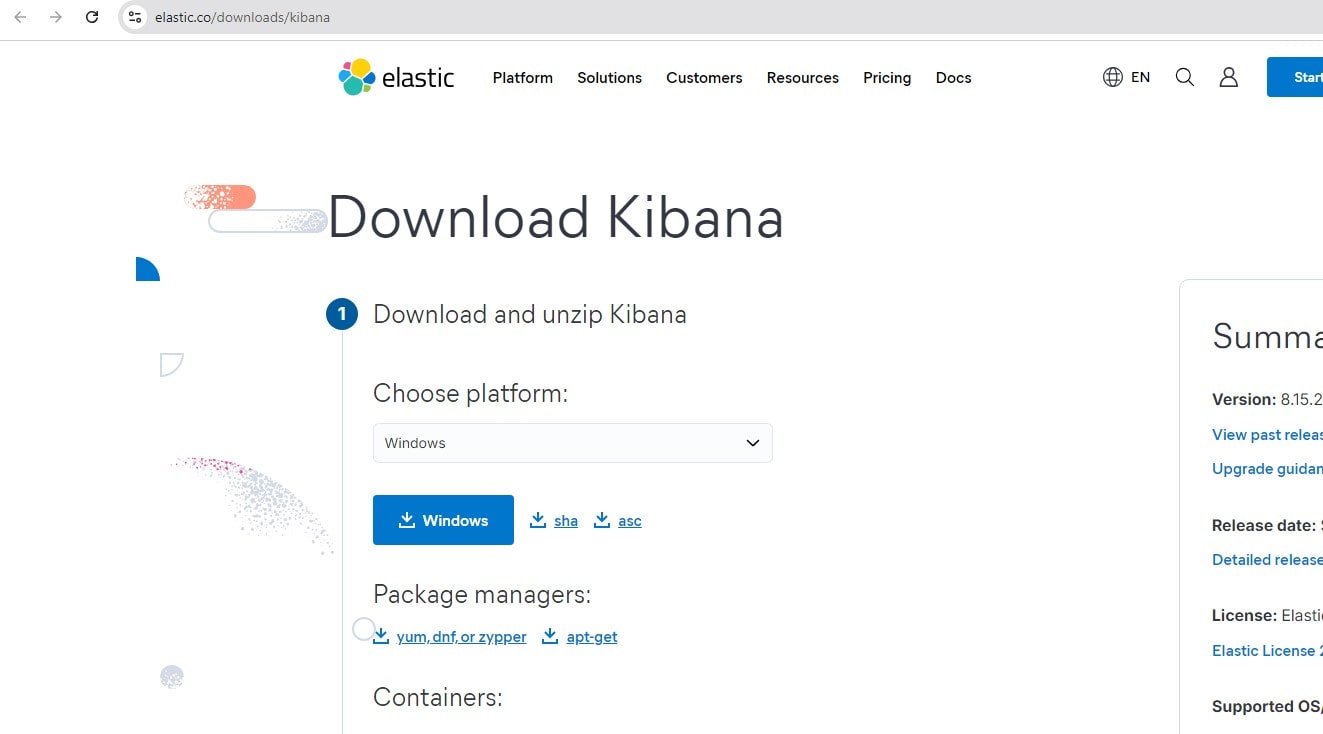Viewport: 1323px width, 734px height.
Task: Open Detailed release notes link
Action: pyautogui.click(x=1267, y=559)
